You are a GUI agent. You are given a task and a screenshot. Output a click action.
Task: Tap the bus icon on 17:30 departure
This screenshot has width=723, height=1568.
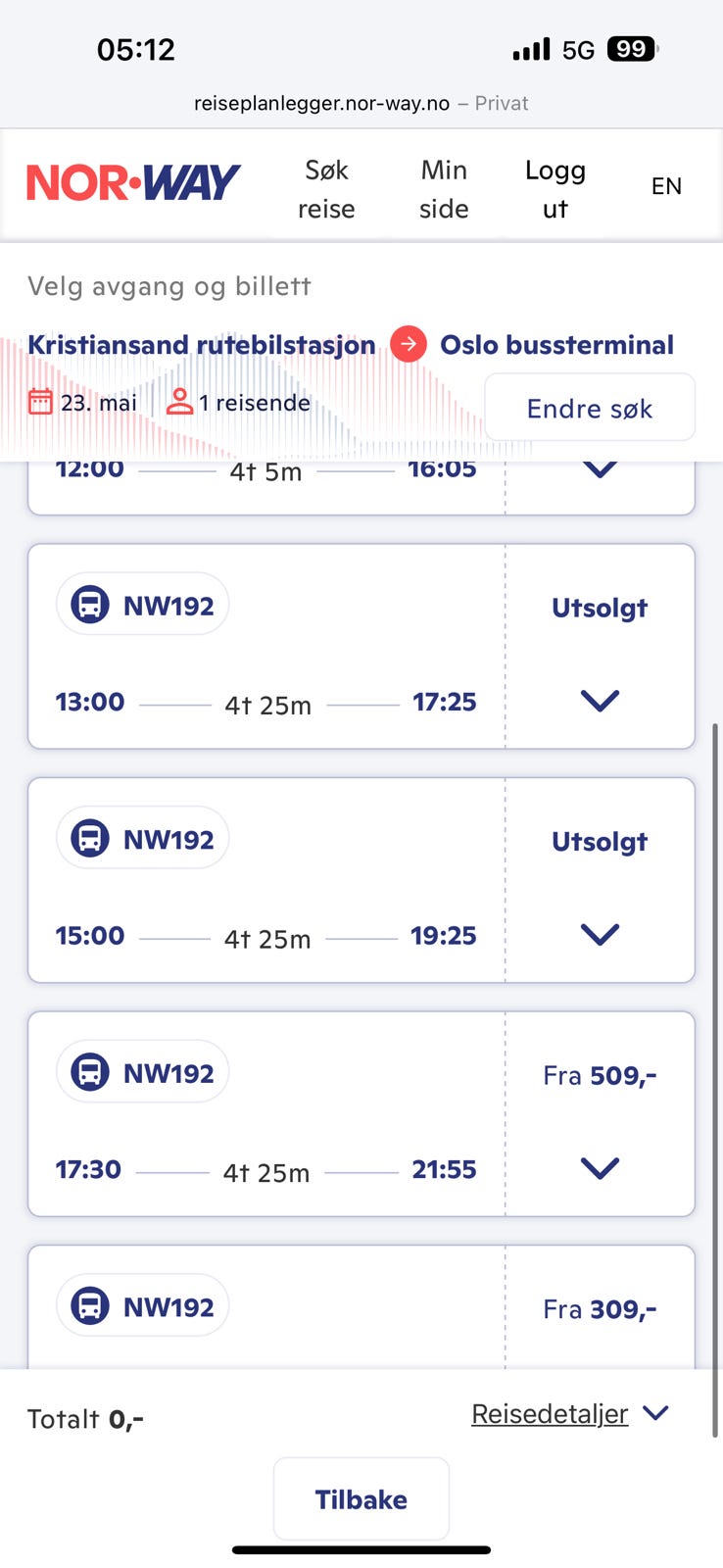90,1072
